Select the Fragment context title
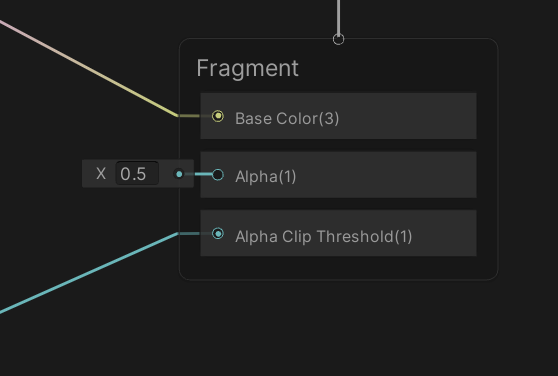 tap(247, 68)
